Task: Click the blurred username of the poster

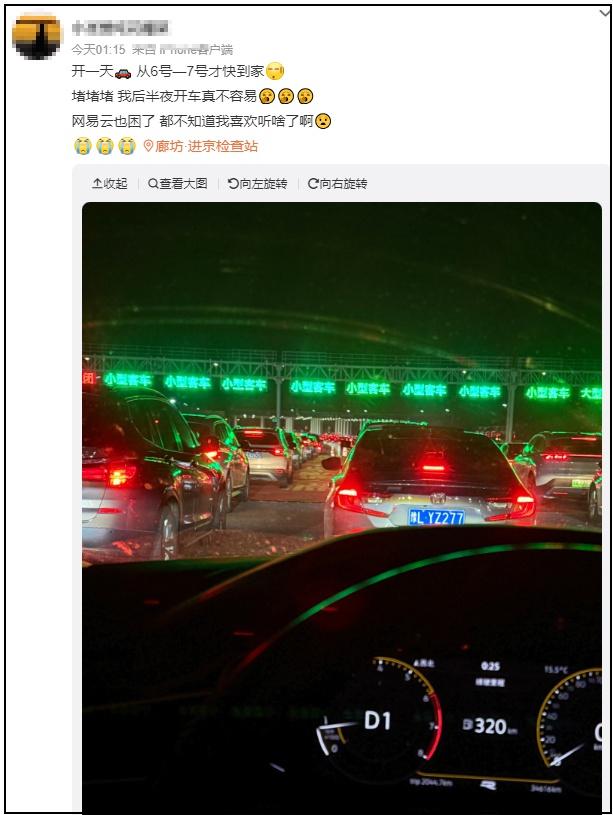Action: [120, 27]
